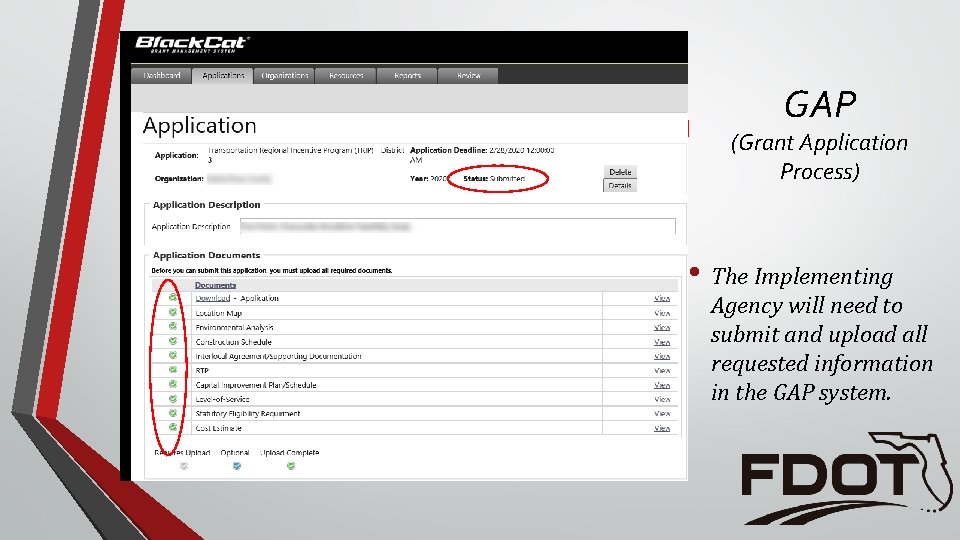This screenshot has height=540, width=960.
Task: View the Interlocal Agreement/Supporting Documentation file
Action: (662, 356)
